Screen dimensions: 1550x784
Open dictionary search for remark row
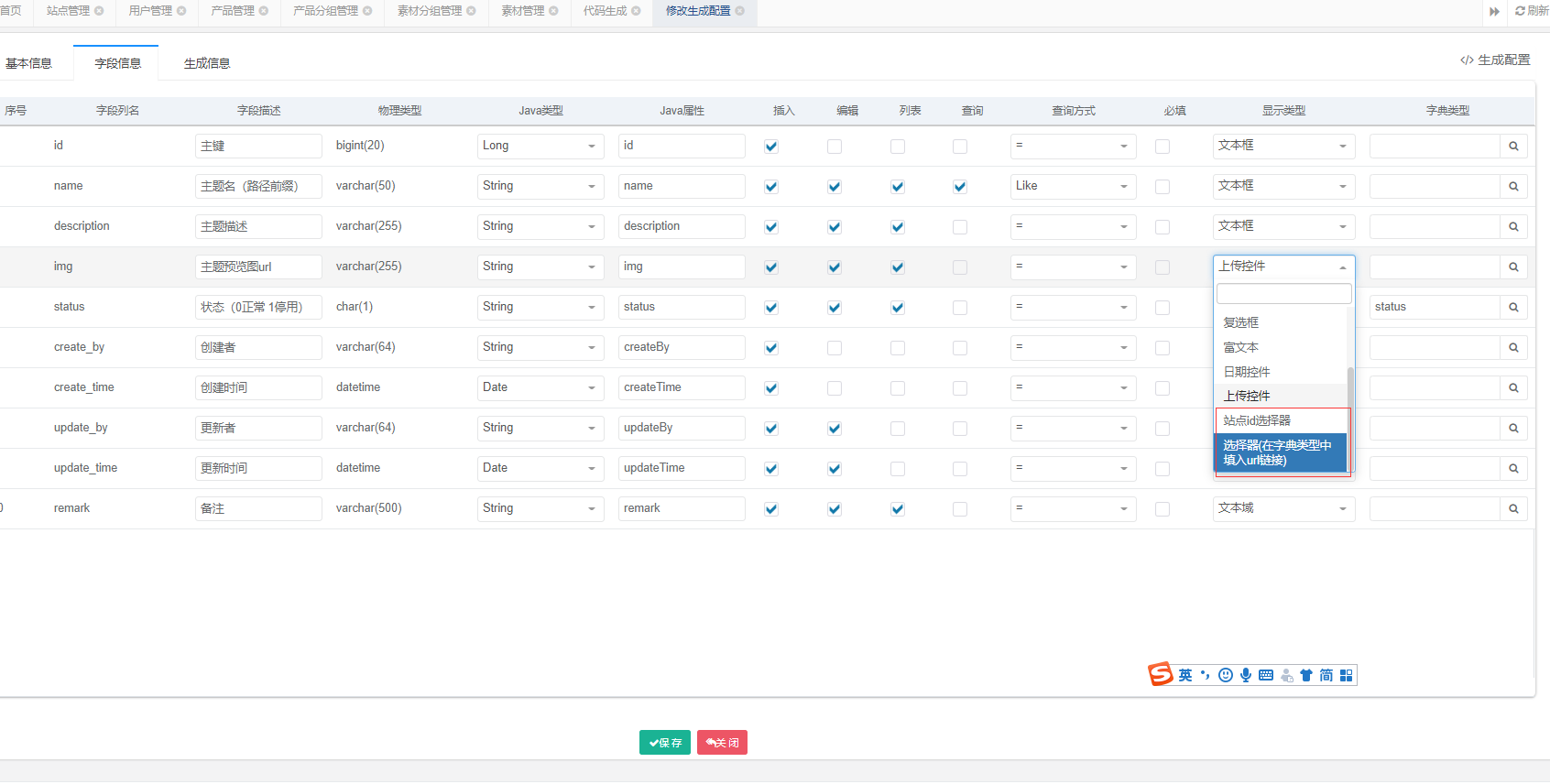(x=1513, y=509)
